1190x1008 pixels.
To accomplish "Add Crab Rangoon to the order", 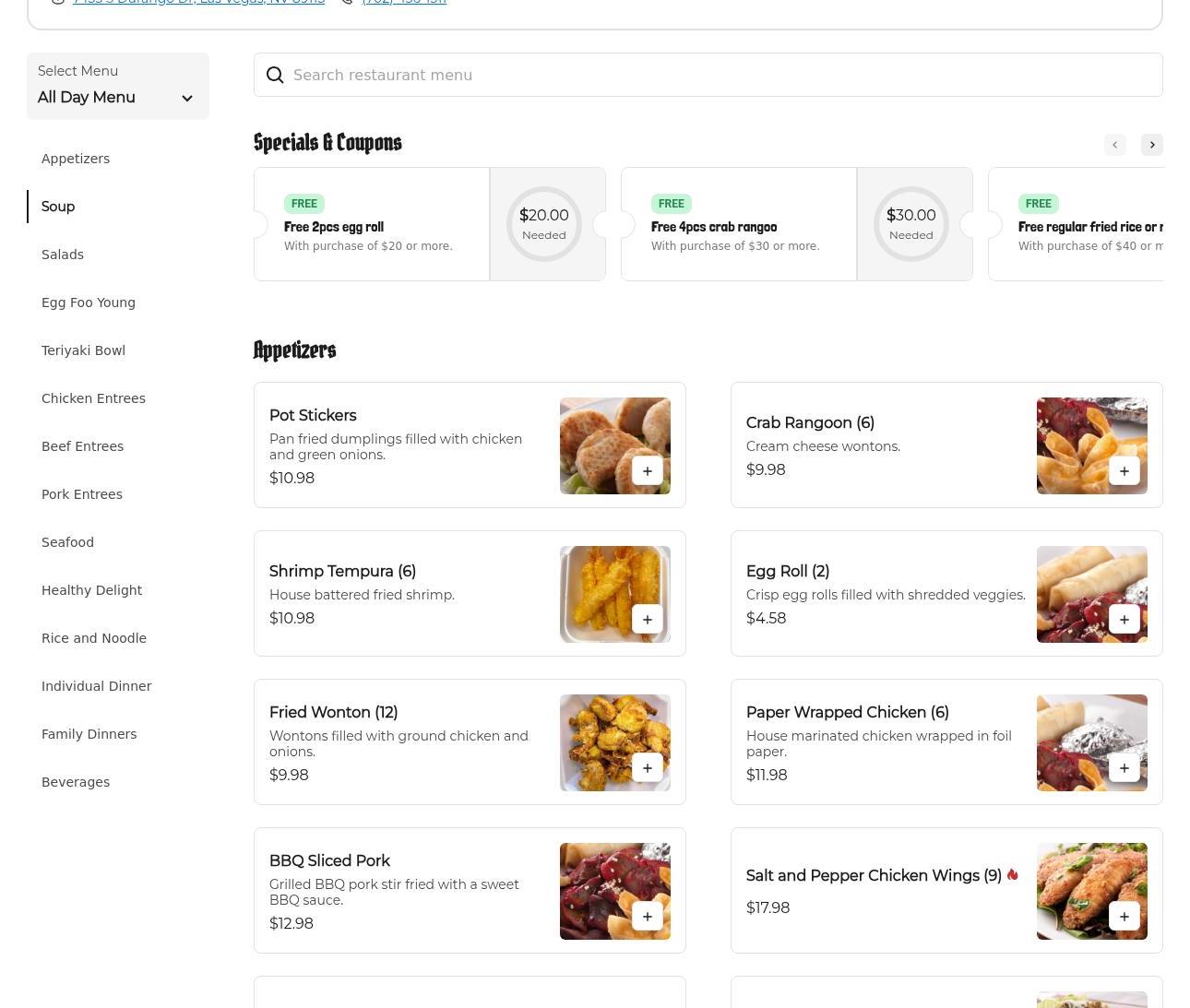I will [1124, 471].
